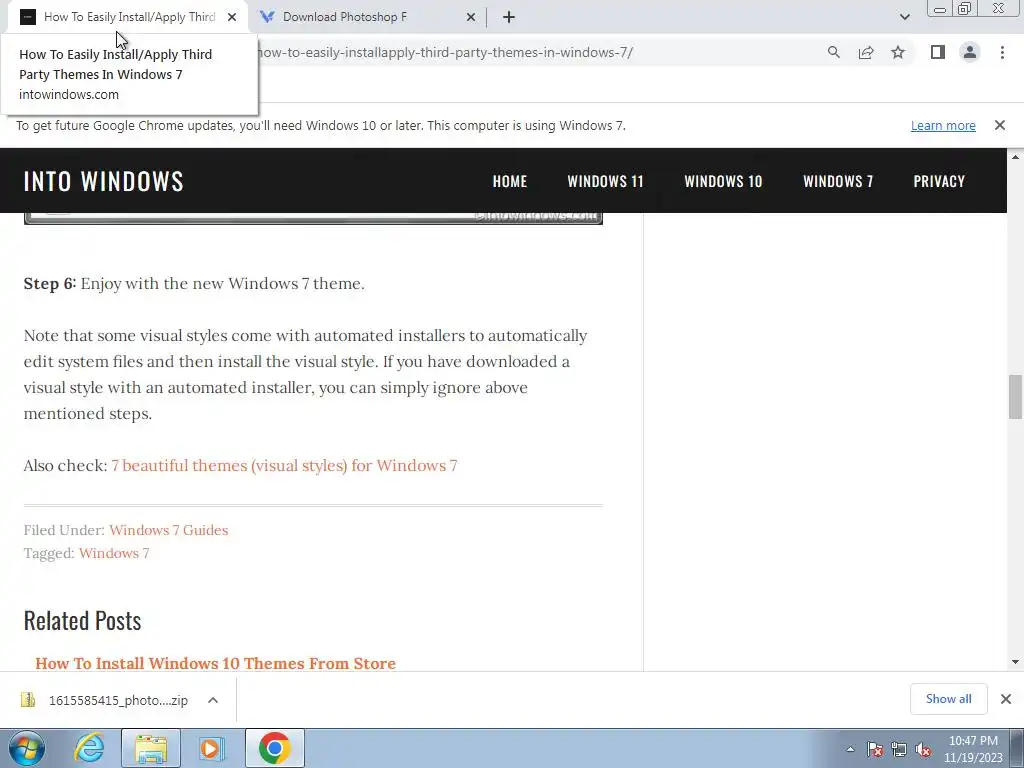Expand the tab search dropdown arrow
The width and height of the screenshot is (1024, 768).
click(x=904, y=18)
